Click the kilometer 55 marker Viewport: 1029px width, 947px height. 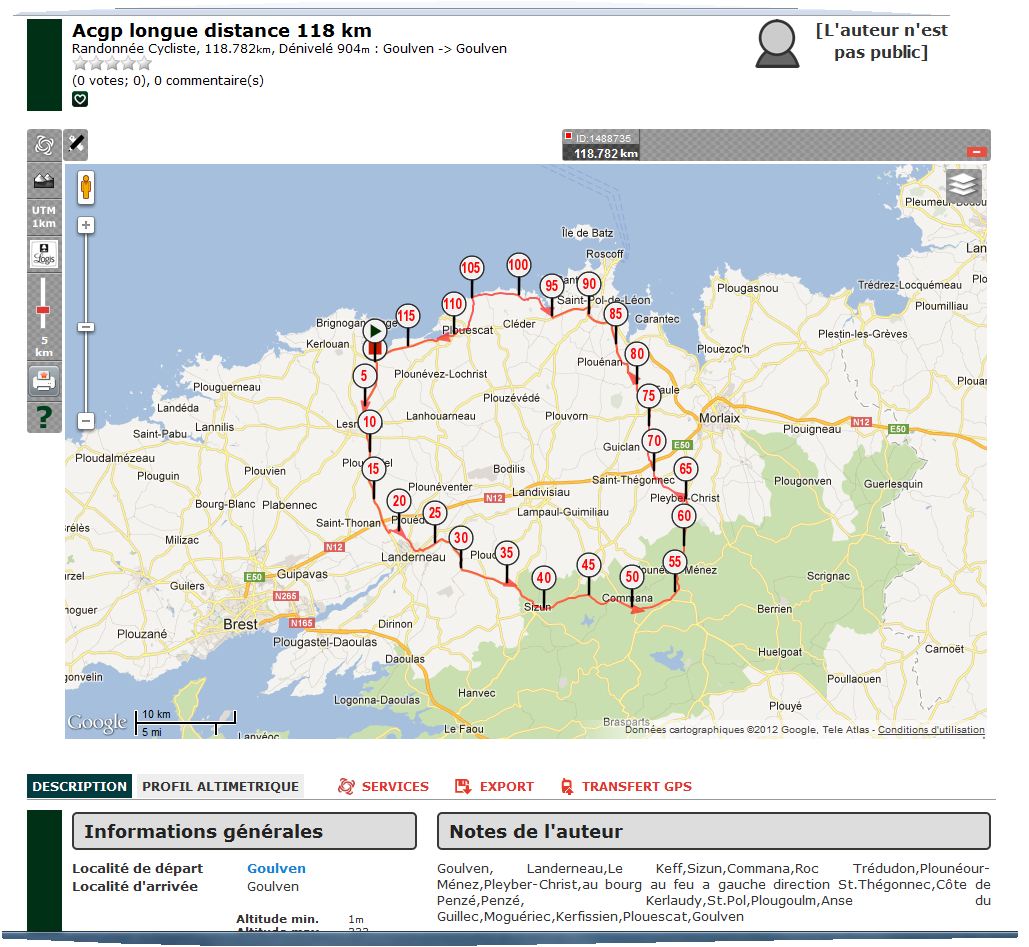[x=675, y=562]
